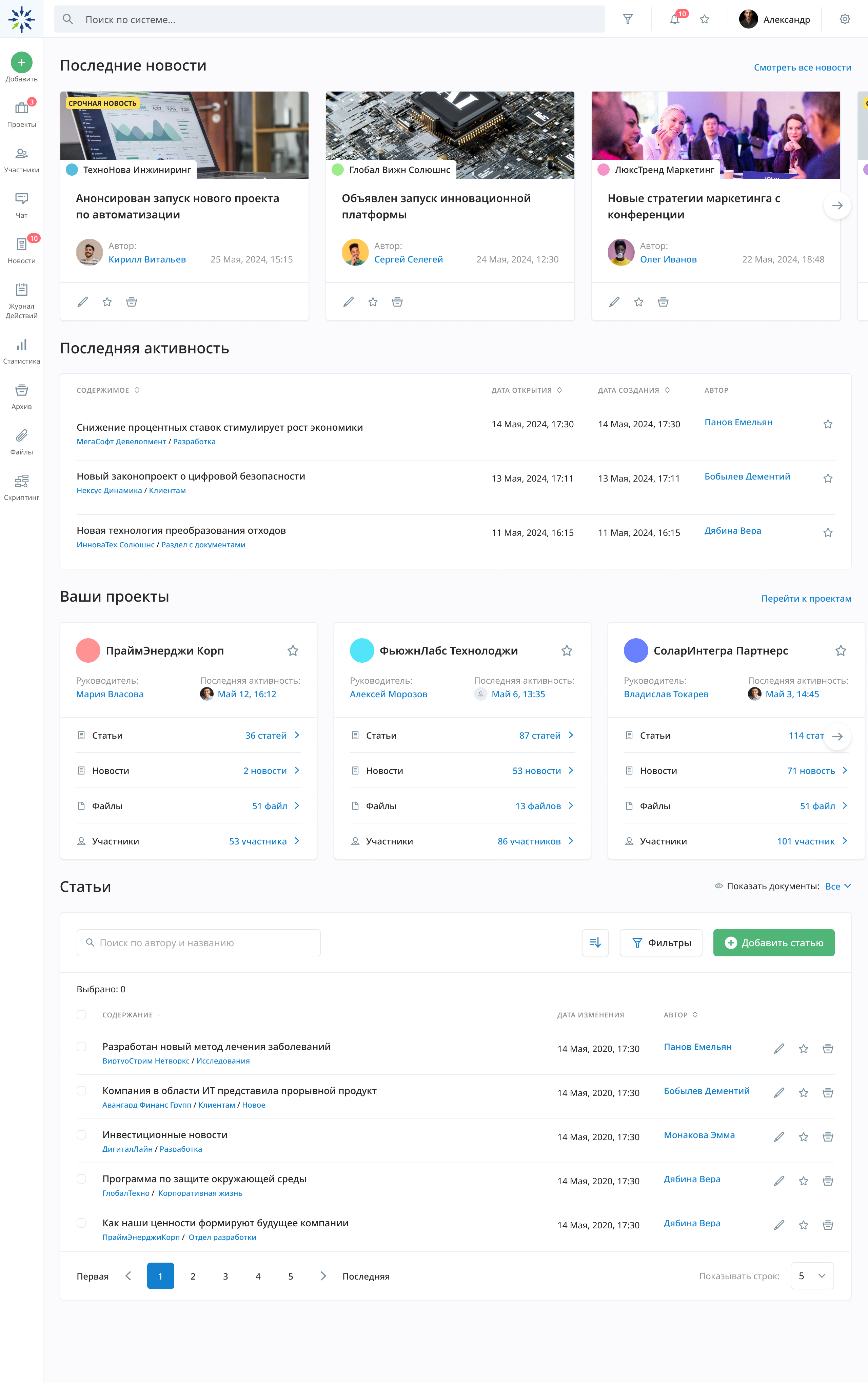Archive the news from Глобал Вижн Солюшнс

(x=398, y=301)
